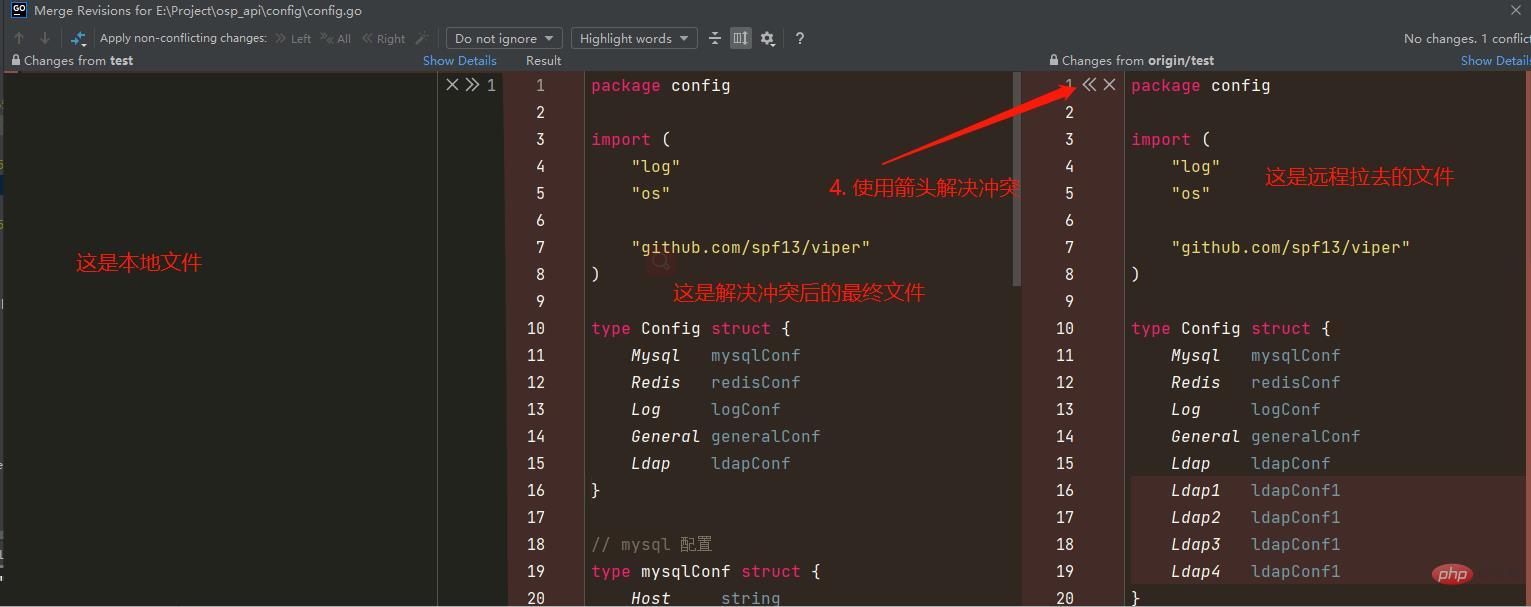Ignore the left-side change with X icon

452,85
